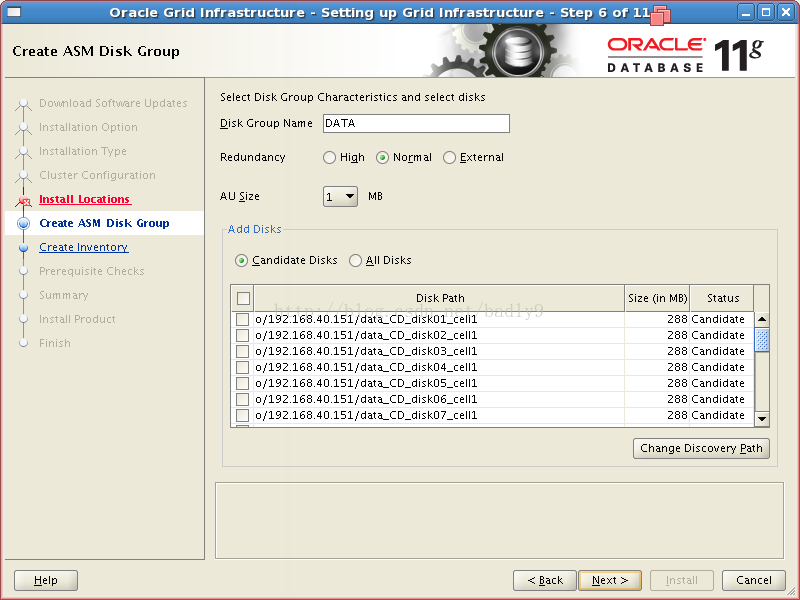The image size is (800, 600).
Task: Close the Oracle Grid Infrastructure window
Action: 786,12
